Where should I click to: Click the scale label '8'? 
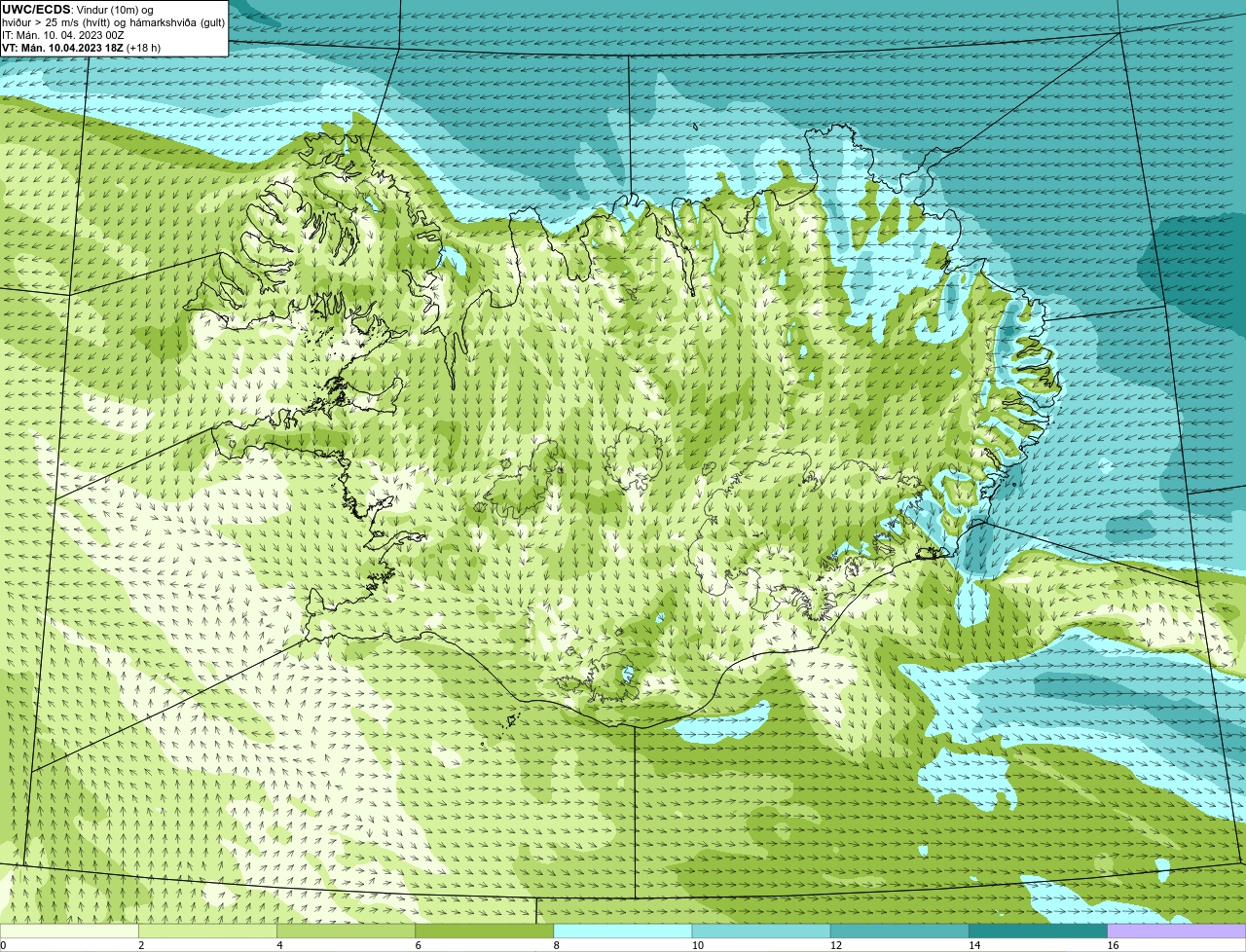click(556, 945)
